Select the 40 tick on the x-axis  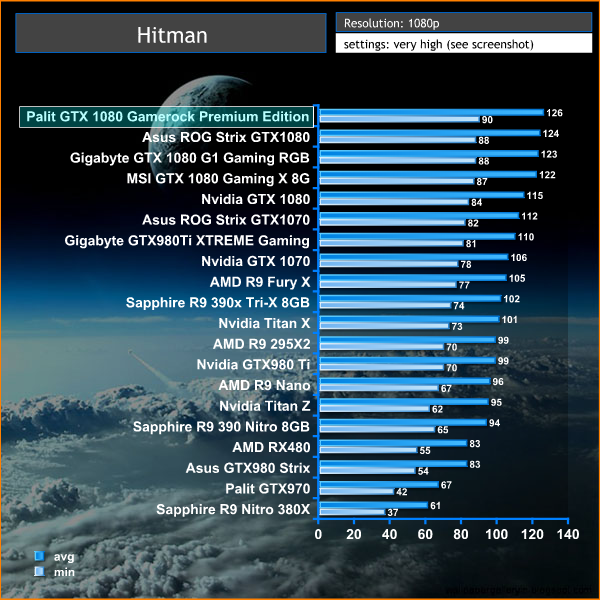(x=389, y=534)
